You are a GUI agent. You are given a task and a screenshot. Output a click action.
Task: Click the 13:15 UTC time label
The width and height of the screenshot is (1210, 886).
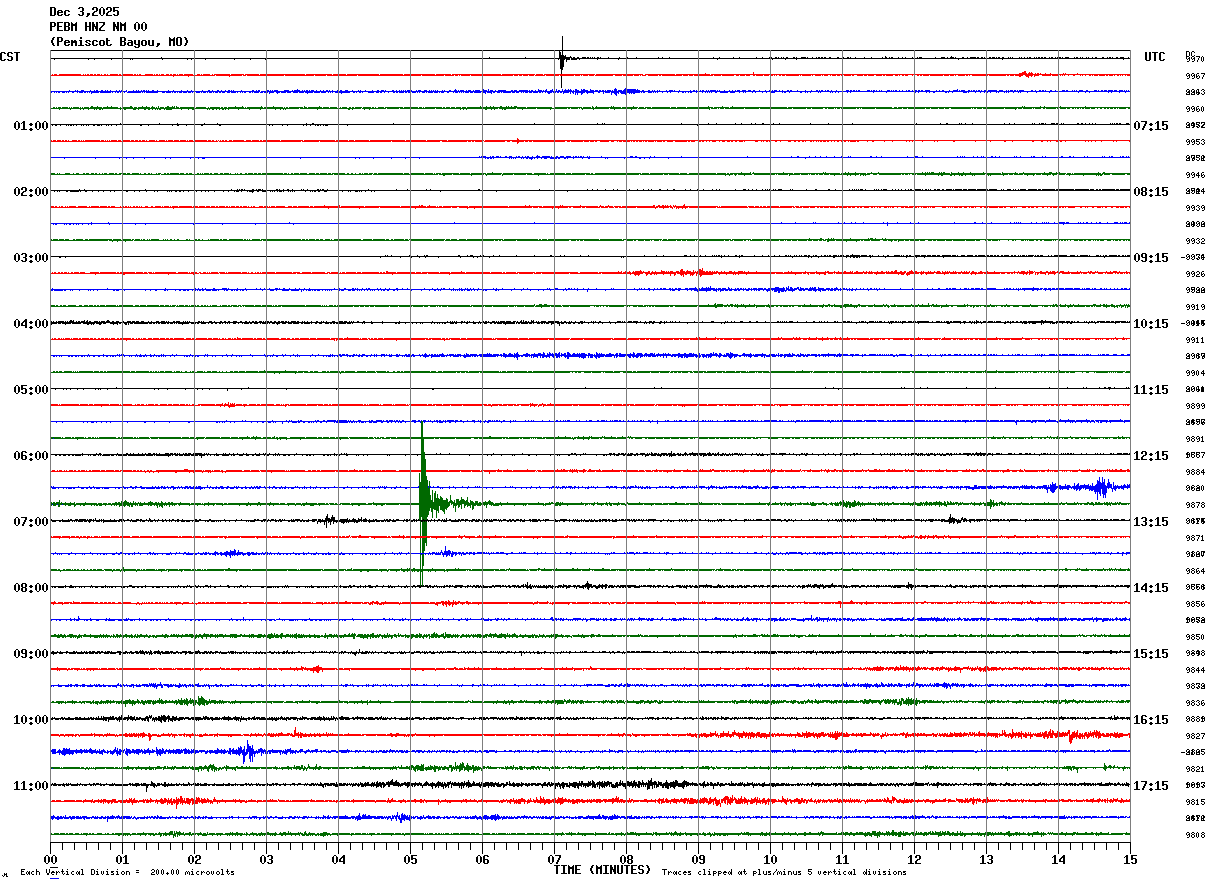[x=1151, y=522]
